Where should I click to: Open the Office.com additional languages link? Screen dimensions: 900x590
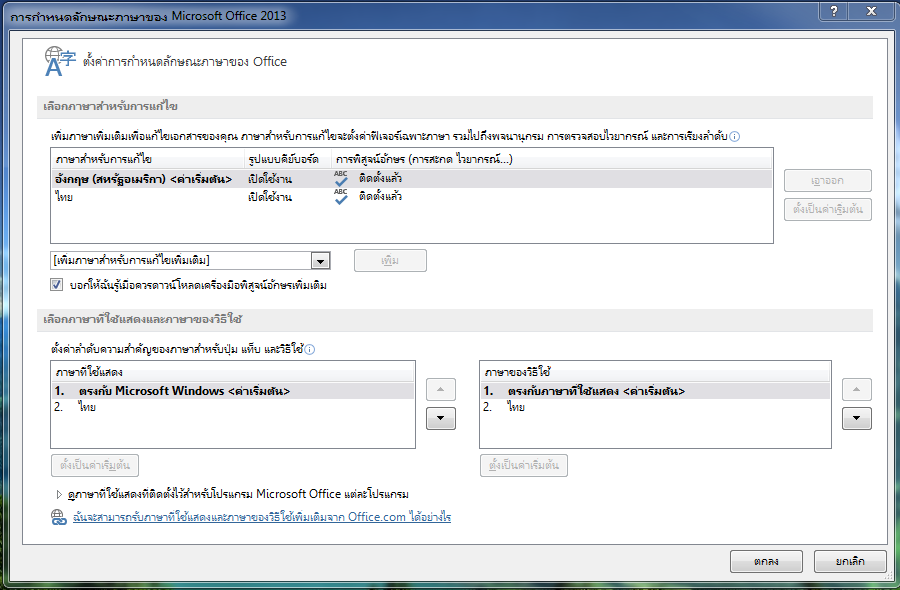pyautogui.click(x=262, y=517)
